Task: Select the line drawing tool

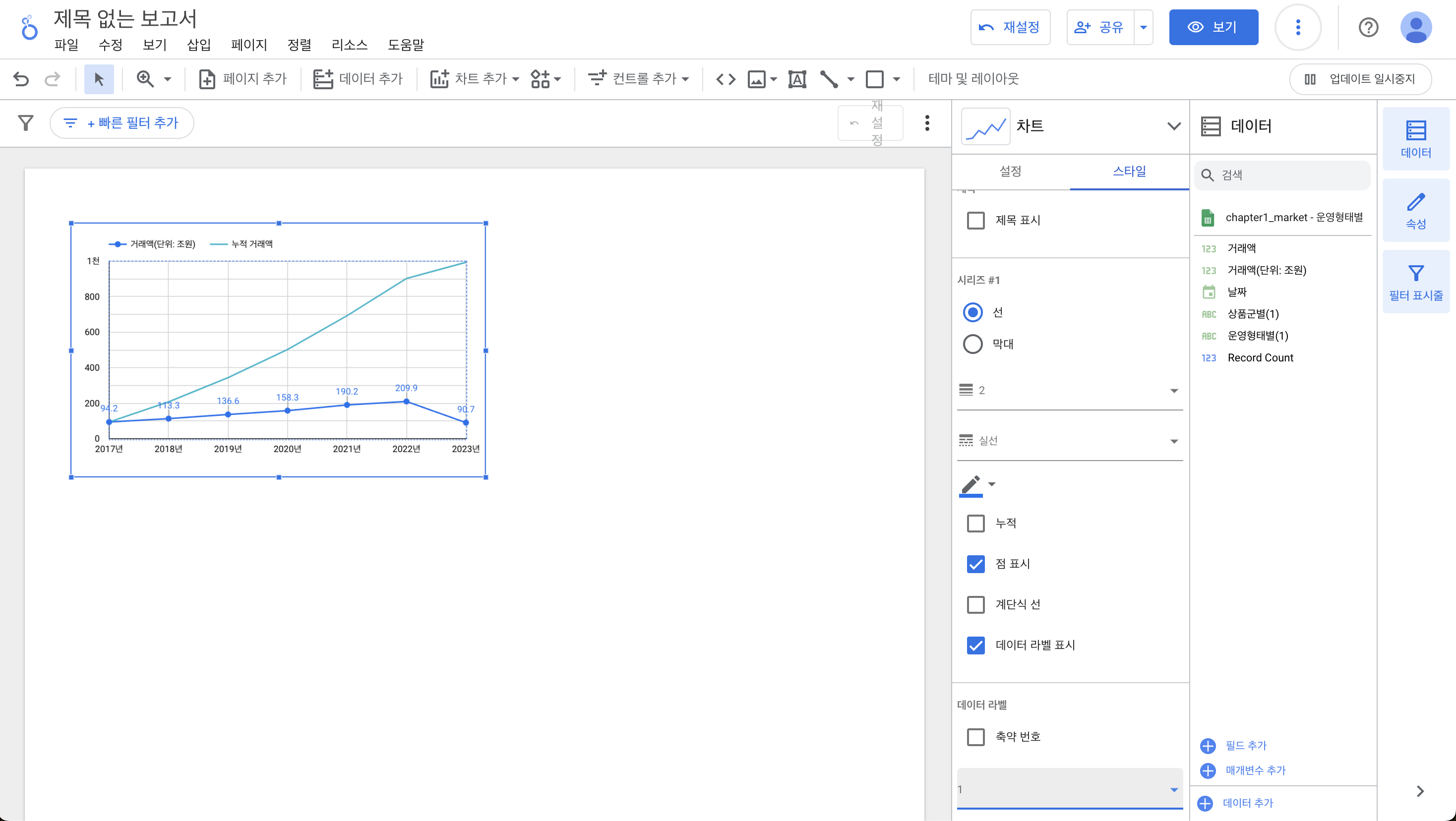Action: (829, 78)
